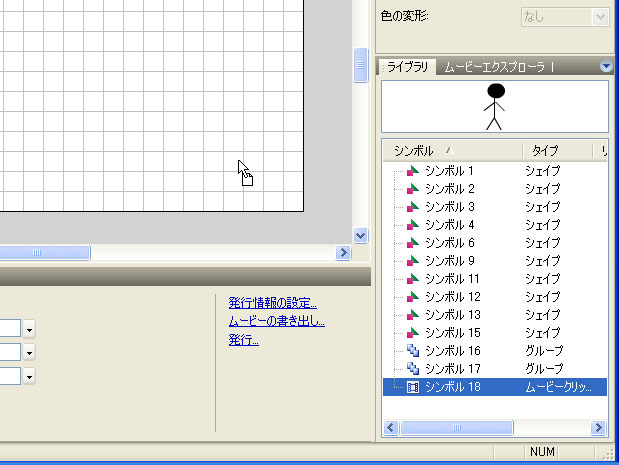Click the canvas scroll right arrow
The height and width of the screenshot is (465, 619).
343,252
